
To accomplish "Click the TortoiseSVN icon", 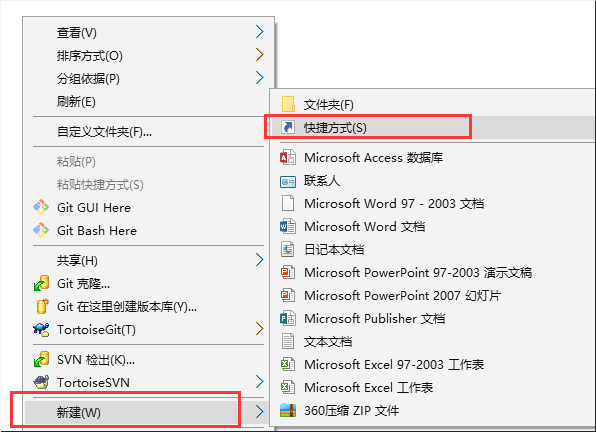I will 41,382.
